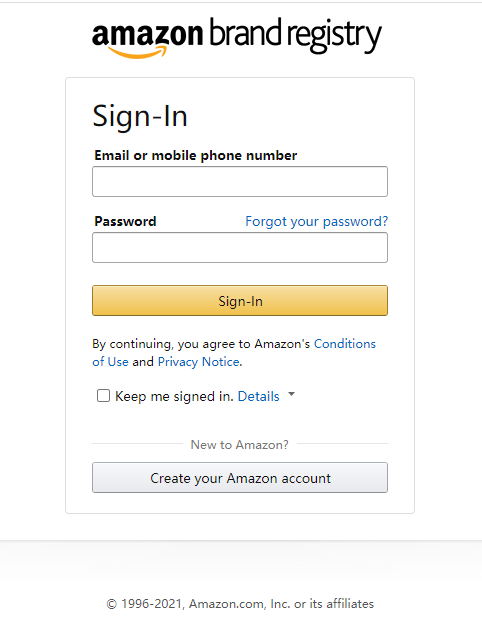Click the yellow Sign-In button
This screenshot has height=638, width=482.
coord(240,301)
